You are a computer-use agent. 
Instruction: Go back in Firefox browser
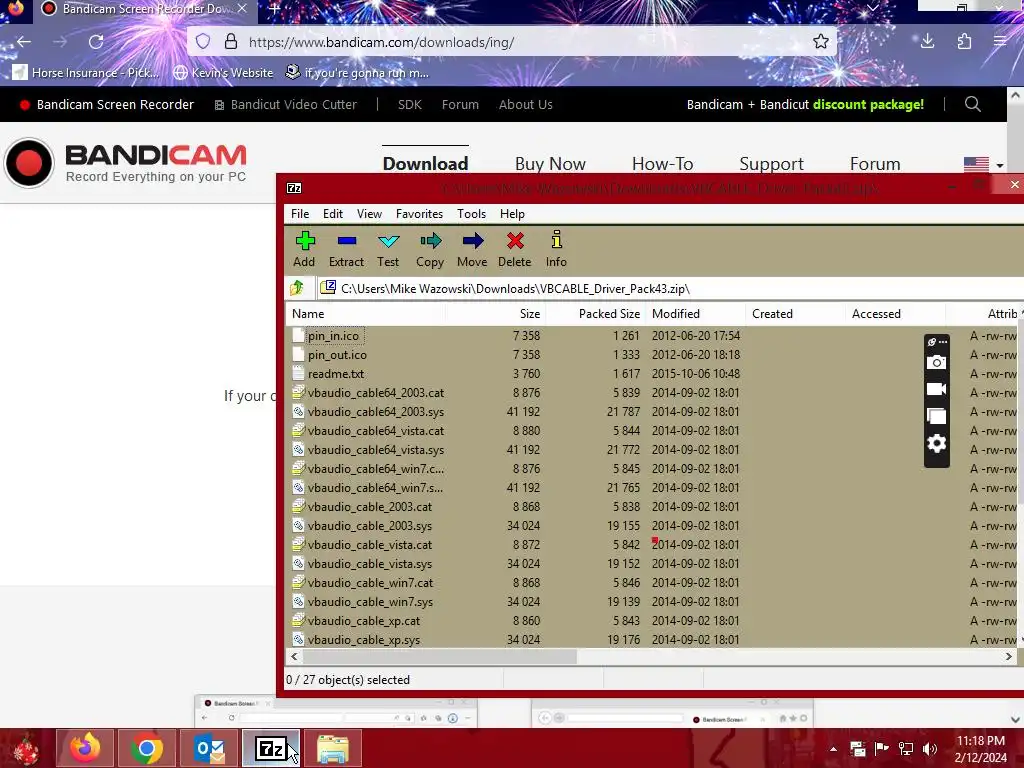pos(24,42)
